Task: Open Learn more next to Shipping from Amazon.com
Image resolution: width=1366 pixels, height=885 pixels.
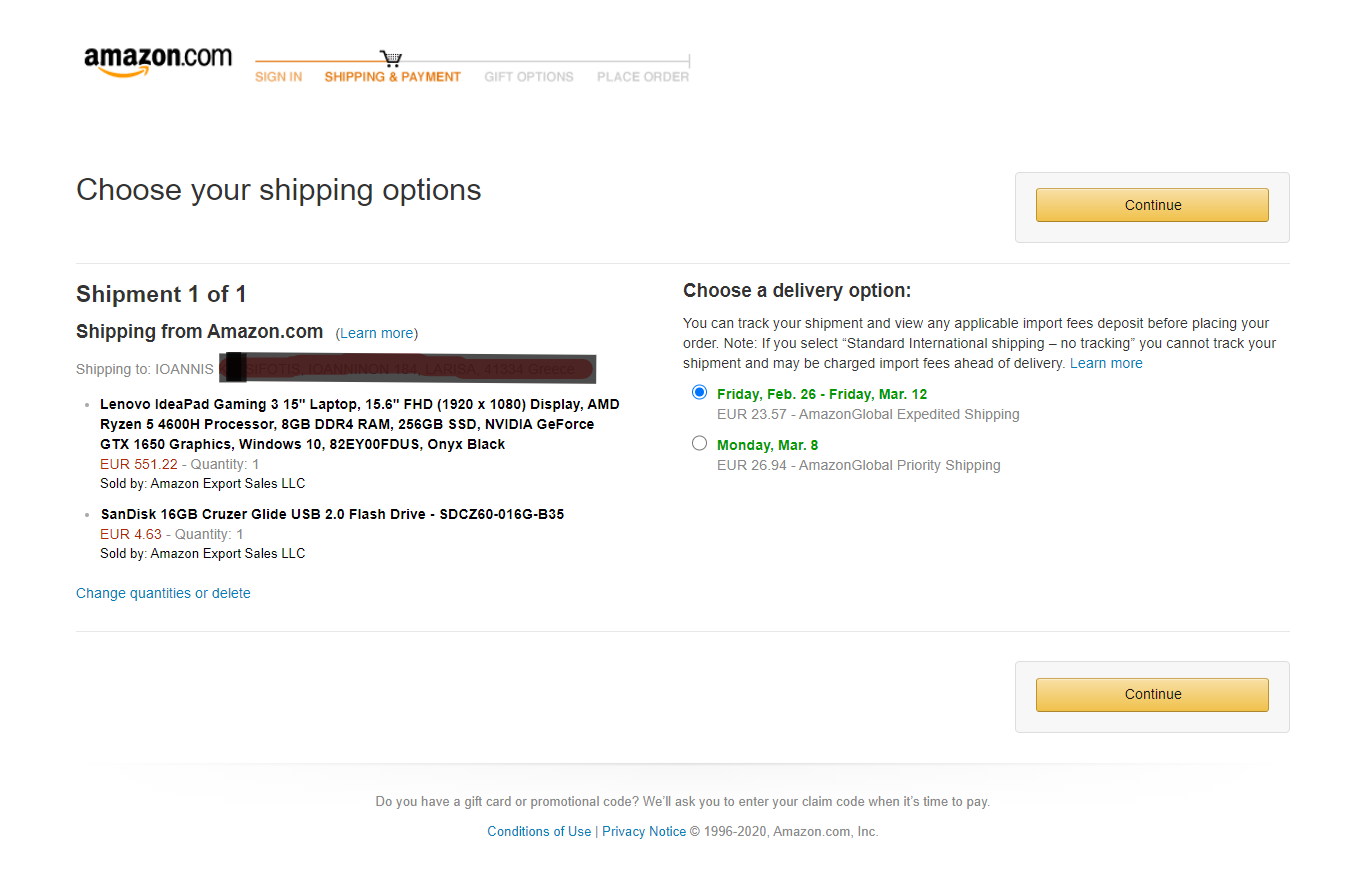Action: pos(377,333)
